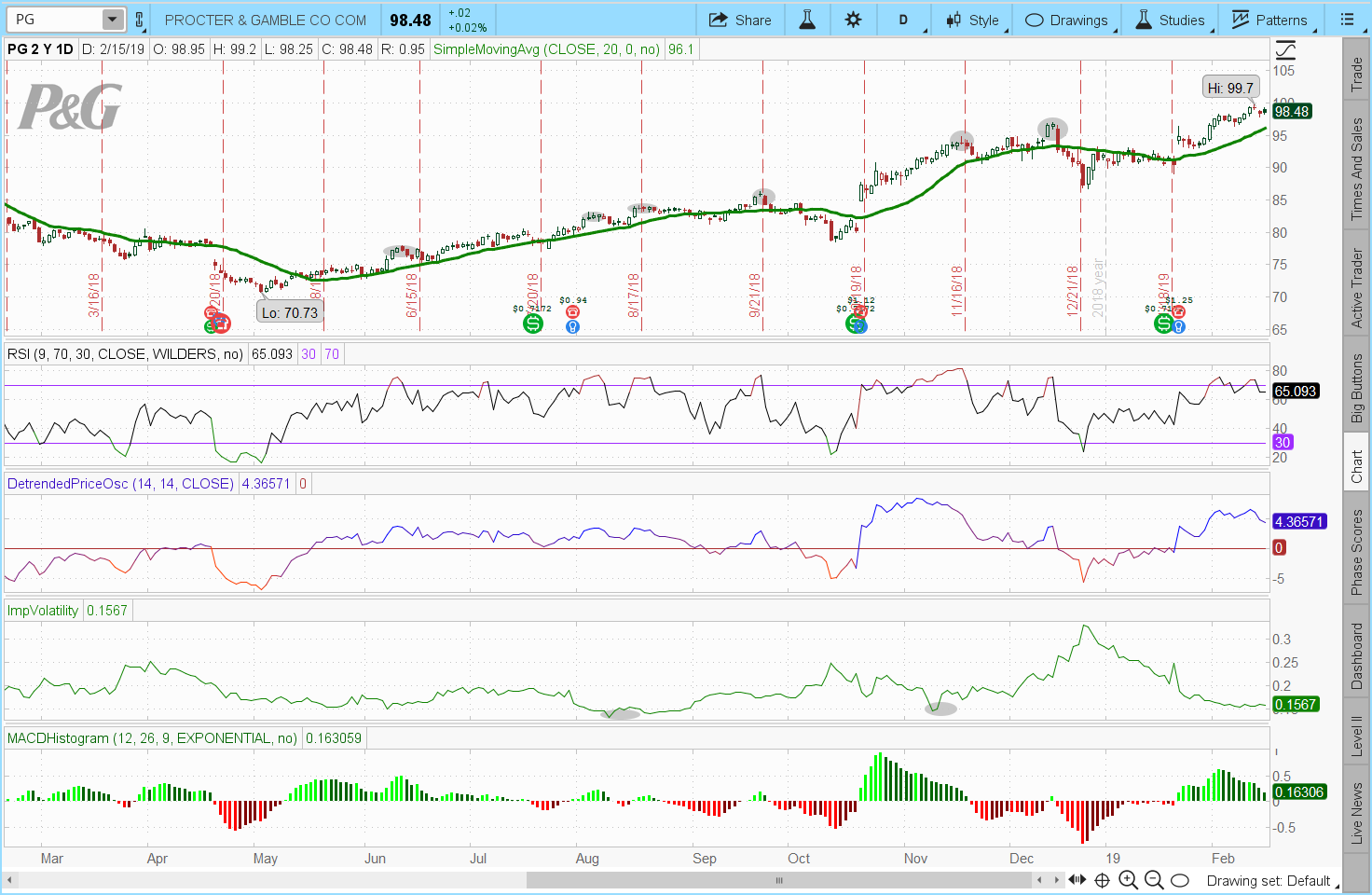Click the Share button
This screenshot has width=1372, height=895.
[x=740, y=20]
